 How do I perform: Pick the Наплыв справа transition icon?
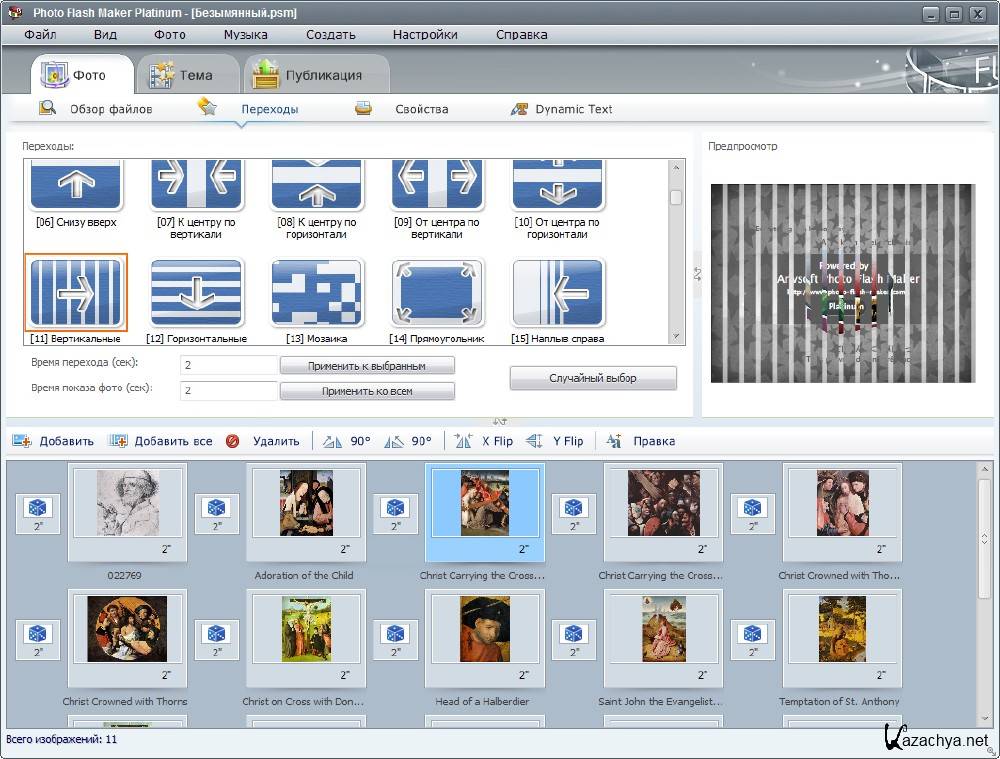[558, 293]
